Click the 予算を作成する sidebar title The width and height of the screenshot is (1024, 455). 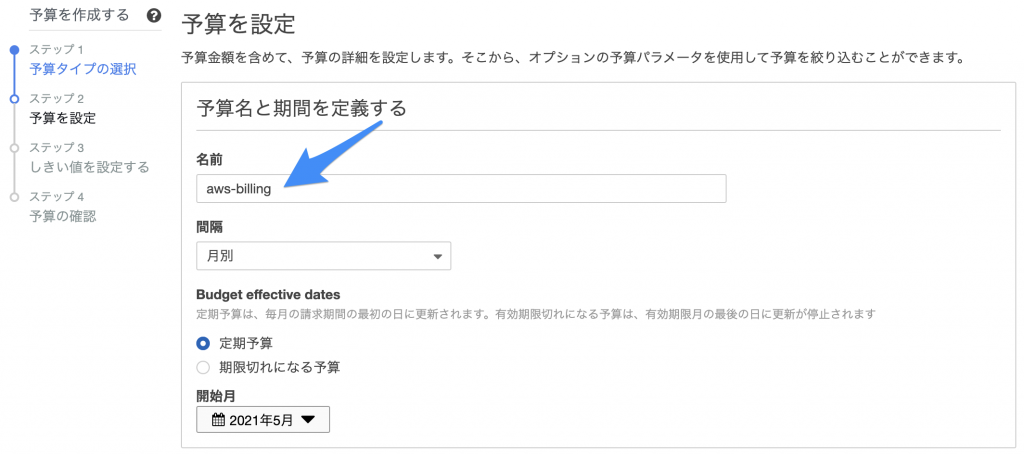pyautogui.click(x=79, y=15)
